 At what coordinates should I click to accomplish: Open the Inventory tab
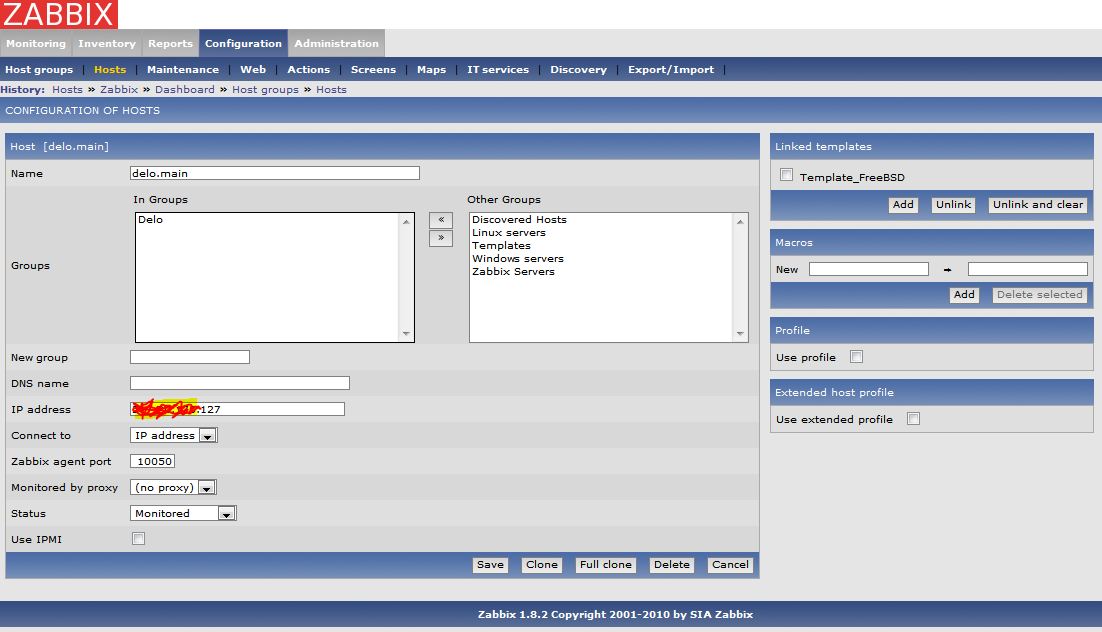click(x=107, y=43)
